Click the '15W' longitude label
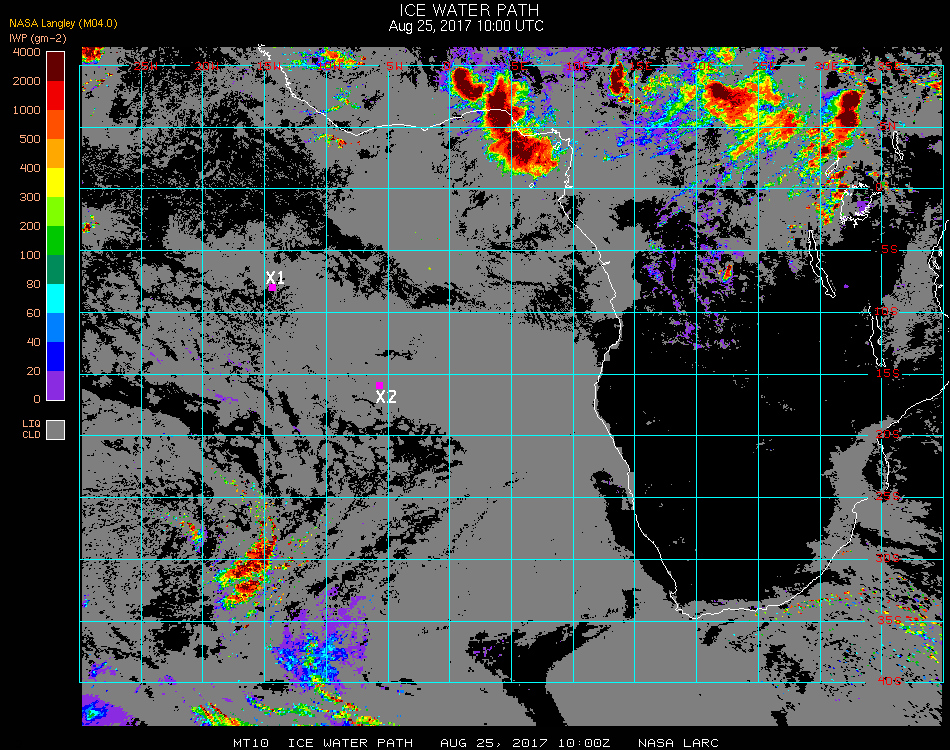 [x=269, y=66]
